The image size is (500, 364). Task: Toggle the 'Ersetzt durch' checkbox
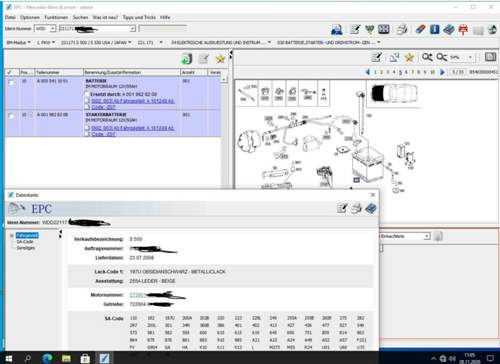pyautogui.click(x=87, y=94)
